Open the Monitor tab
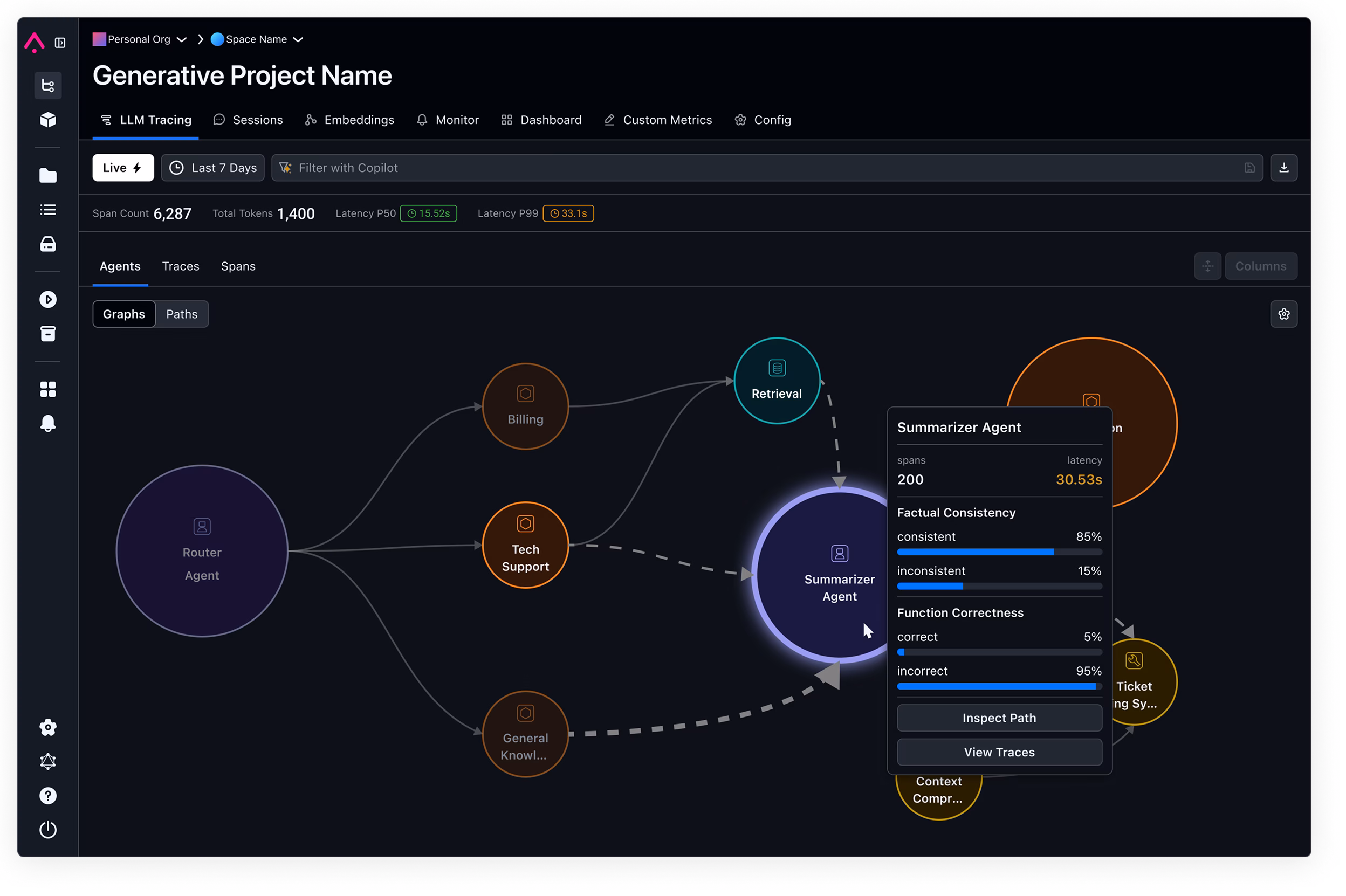The image size is (1346, 896). [x=448, y=120]
